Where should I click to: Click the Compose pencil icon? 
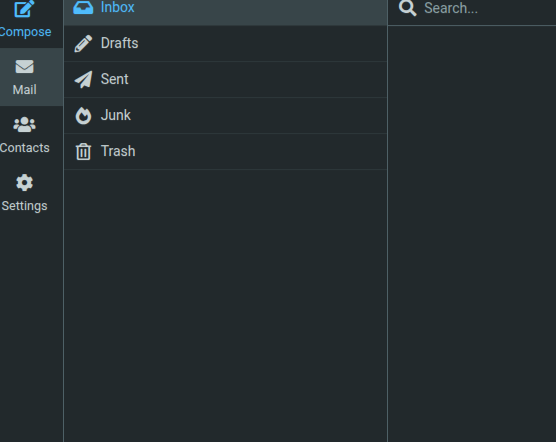(x=24, y=8)
